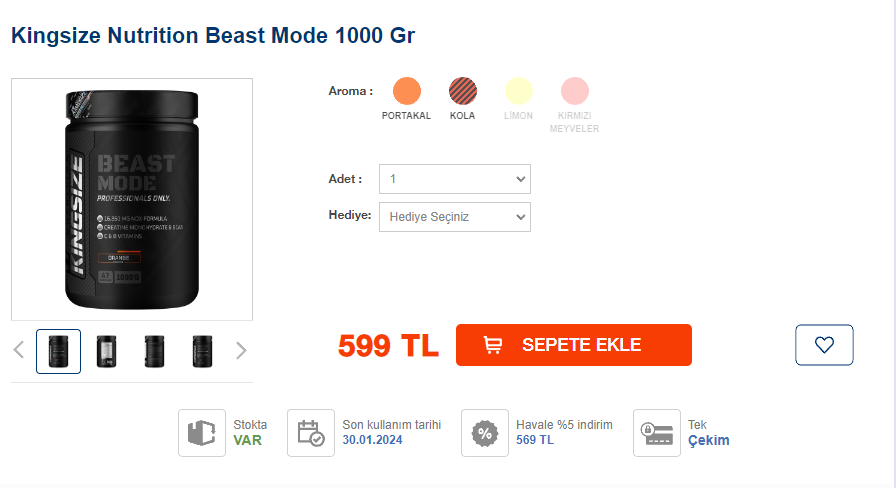896x488 pixels.
Task: Click the heart wishlist icon button
Action: [824, 345]
